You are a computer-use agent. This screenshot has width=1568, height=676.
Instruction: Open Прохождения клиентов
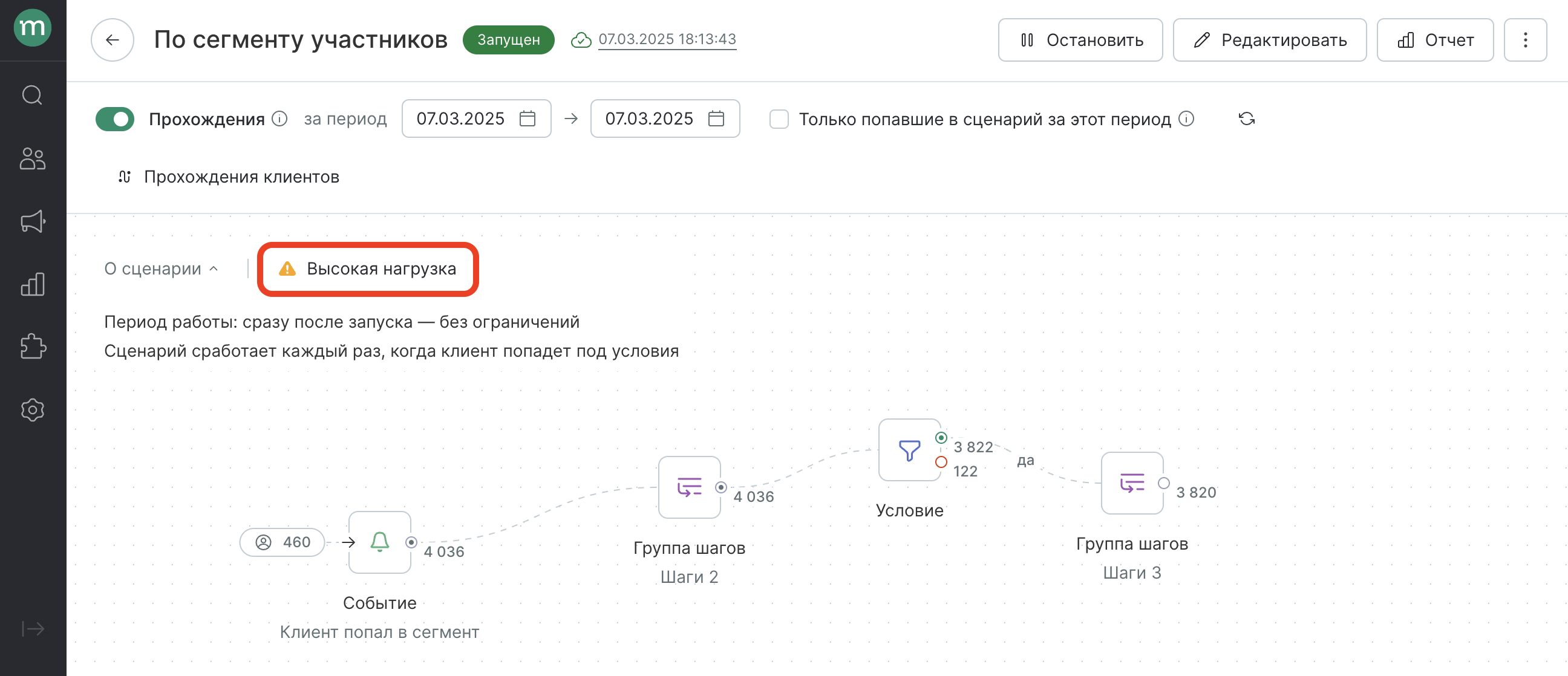[x=228, y=177]
